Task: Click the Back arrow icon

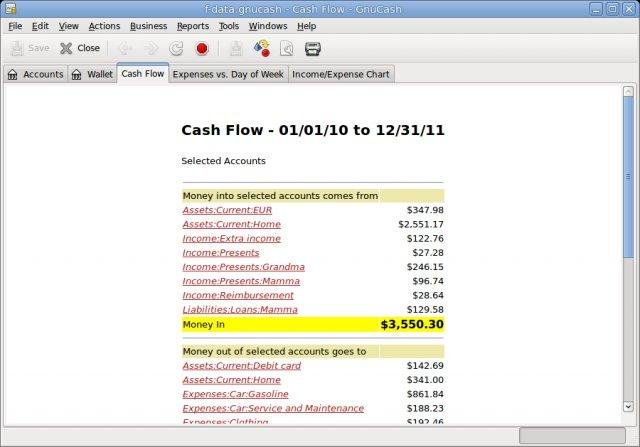Action: click(x=125, y=48)
